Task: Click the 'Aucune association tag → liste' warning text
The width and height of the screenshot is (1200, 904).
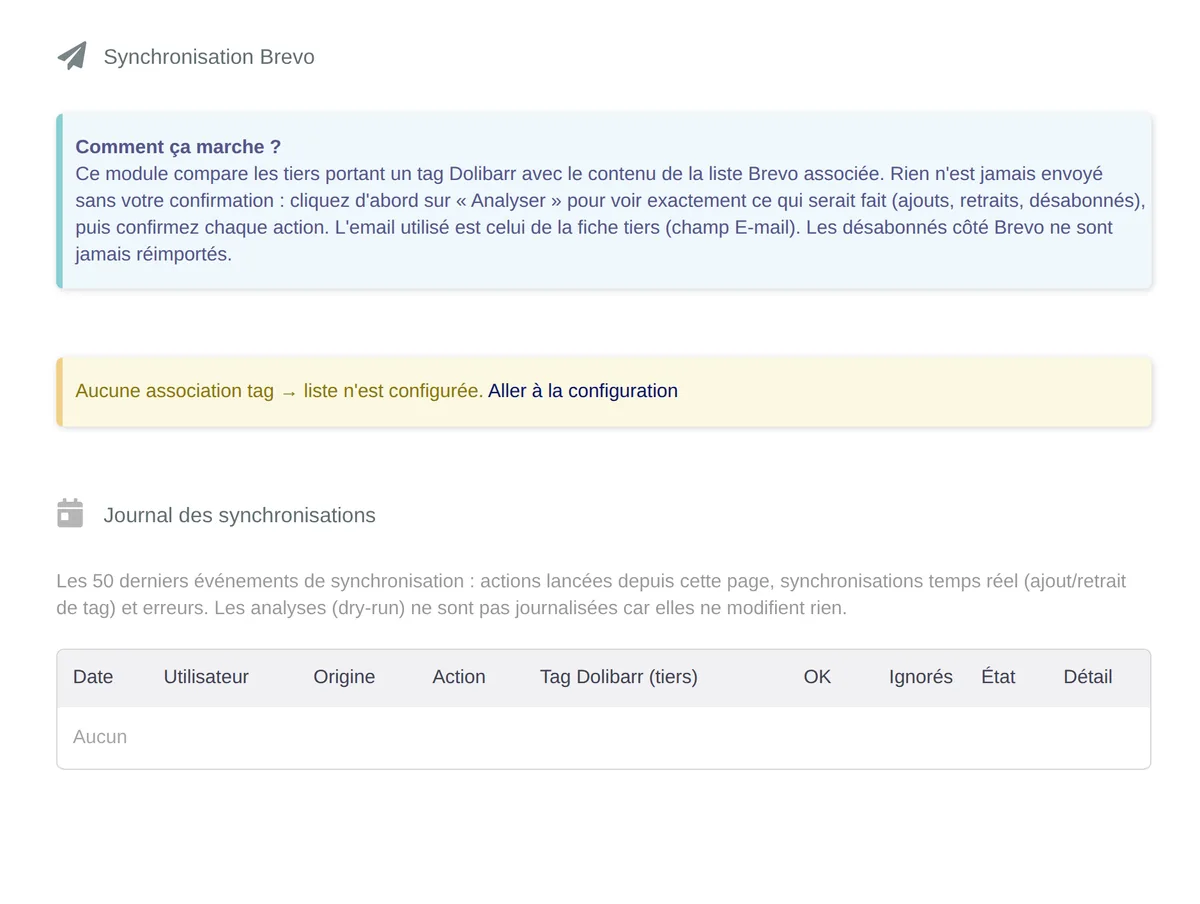Action: point(279,391)
